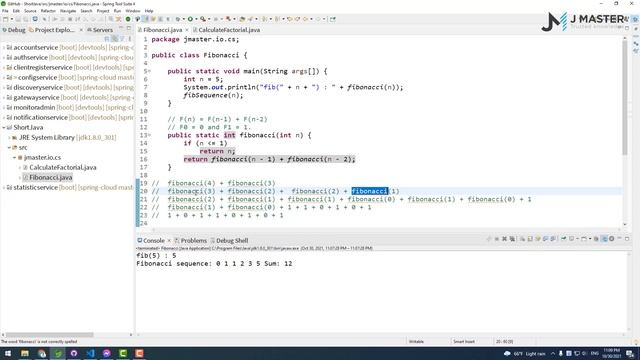Open the Refactor menu

[x=48, y=11]
